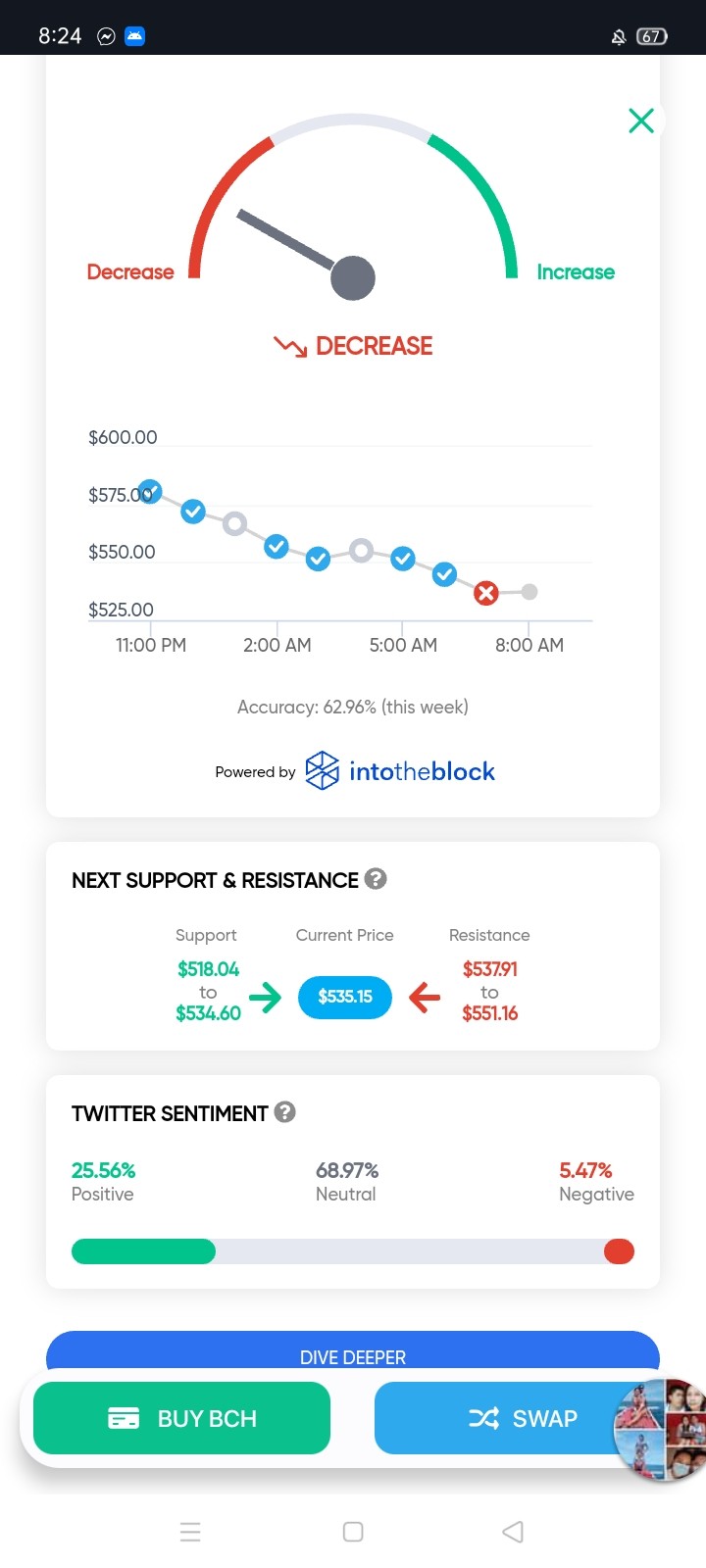Tap the gauge needle hub

coord(353,278)
